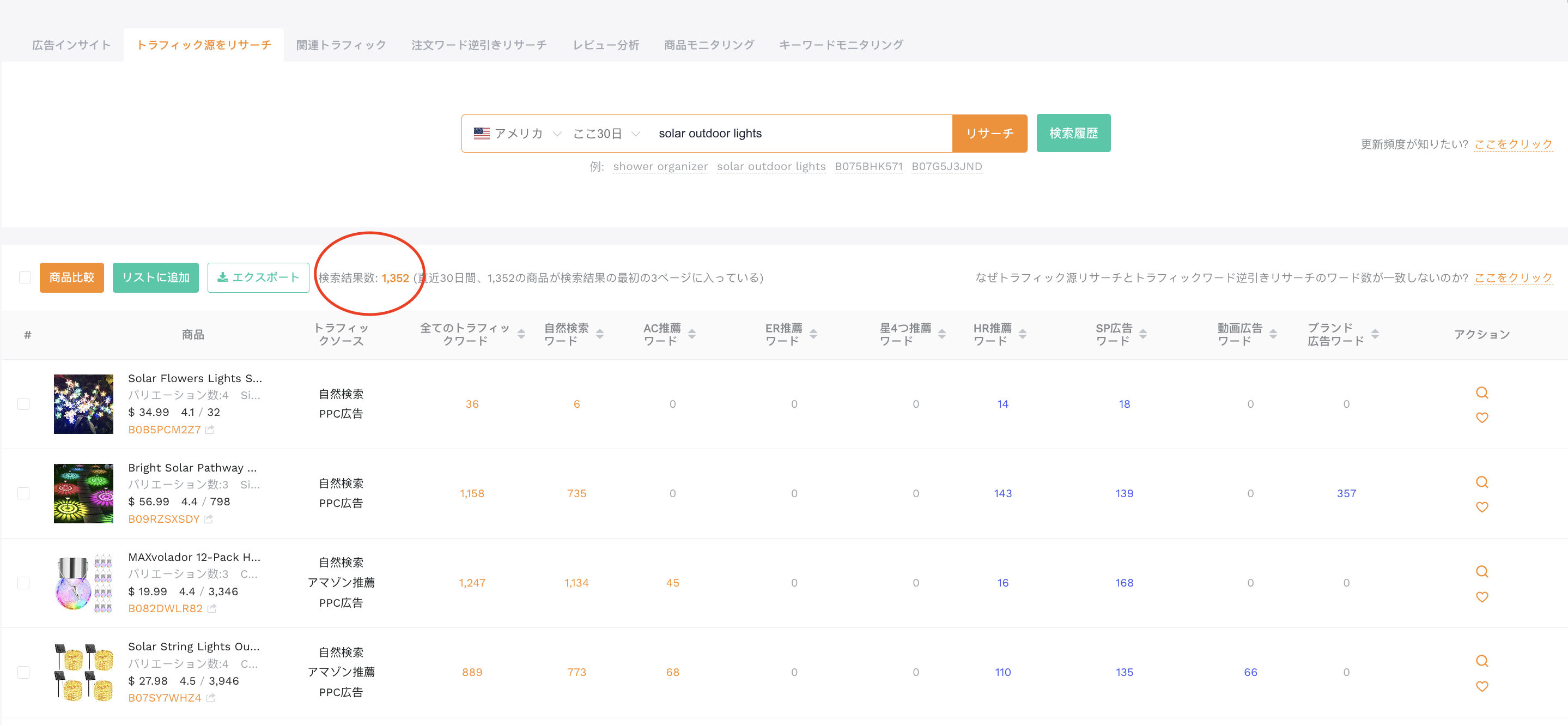This screenshot has height=725, width=1568.
Task: Sort by 全てのトラフィックワード column
Action: coord(521,334)
